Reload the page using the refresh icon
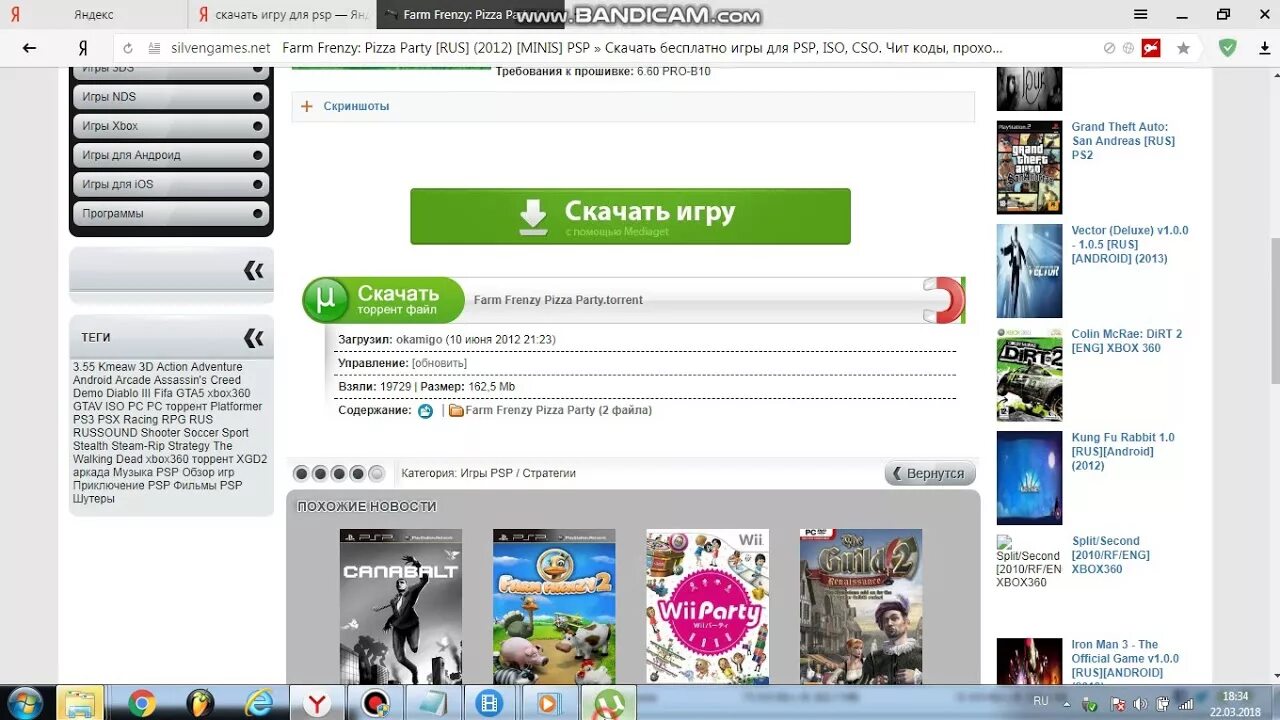Viewport: 1280px width, 720px height. click(128, 48)
